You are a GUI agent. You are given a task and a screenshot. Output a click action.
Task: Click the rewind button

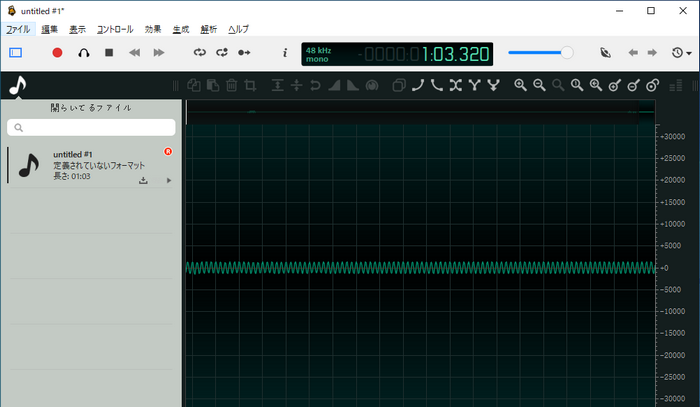135,52
